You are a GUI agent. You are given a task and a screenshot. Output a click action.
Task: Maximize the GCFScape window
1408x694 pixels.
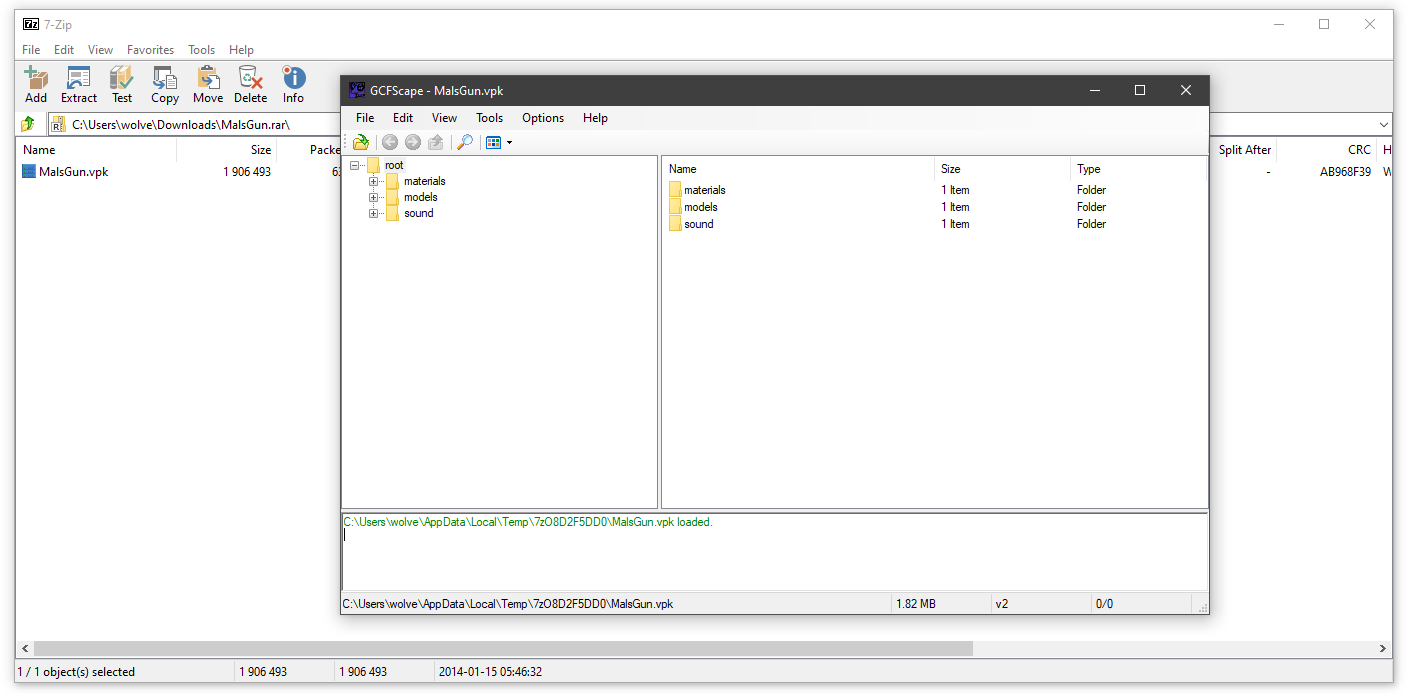coord(1140,90)
